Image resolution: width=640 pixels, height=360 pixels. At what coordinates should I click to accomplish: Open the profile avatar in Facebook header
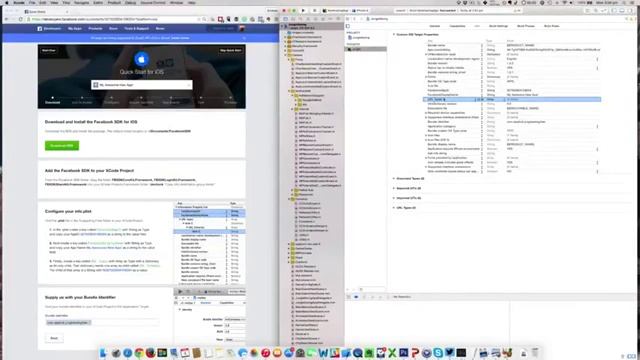coord(242,29)
